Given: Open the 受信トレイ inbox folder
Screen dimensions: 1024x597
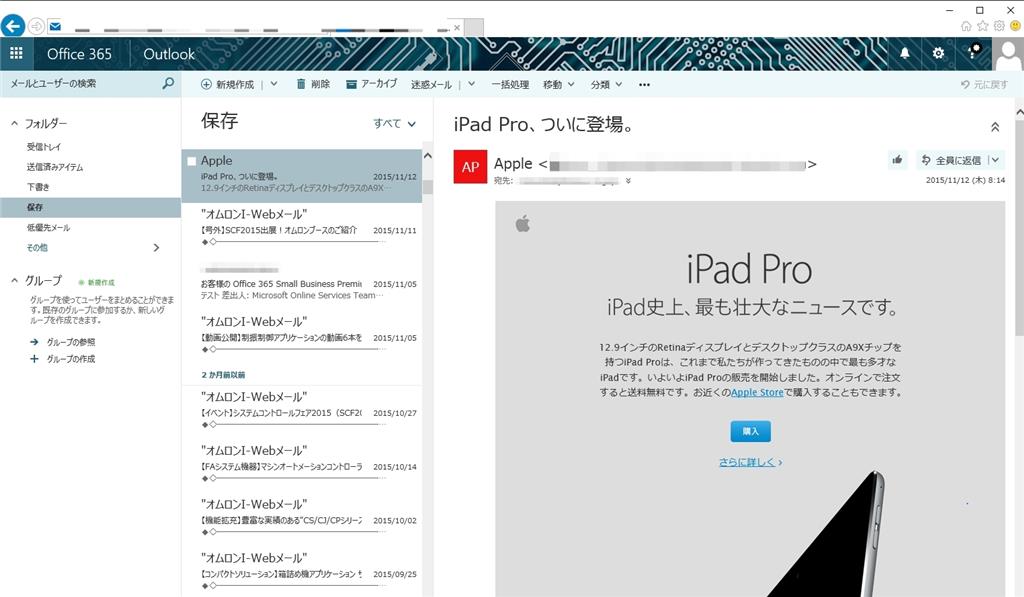Looking at the screenshot, I should tap(44, 147).
